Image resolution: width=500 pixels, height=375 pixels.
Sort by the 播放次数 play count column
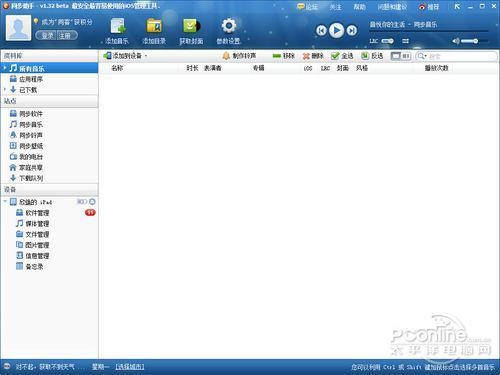pyautogui.click(x=436, y=68)
